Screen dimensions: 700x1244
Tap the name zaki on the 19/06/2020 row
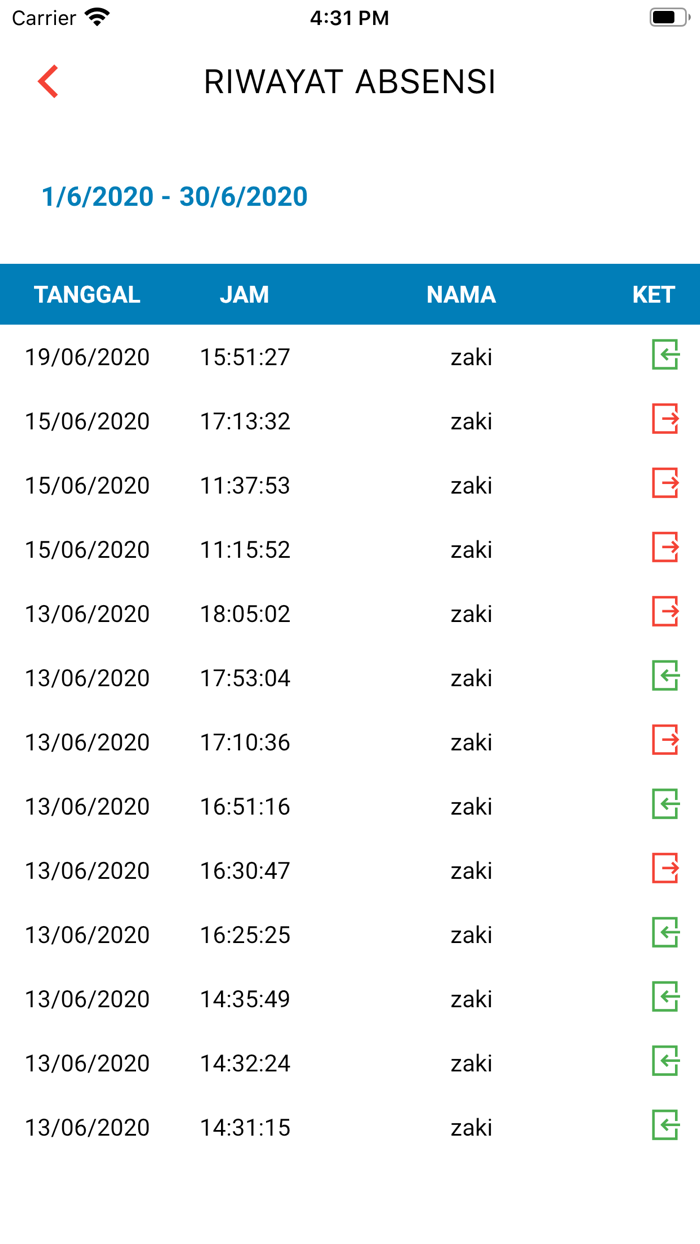coord(471,356)
